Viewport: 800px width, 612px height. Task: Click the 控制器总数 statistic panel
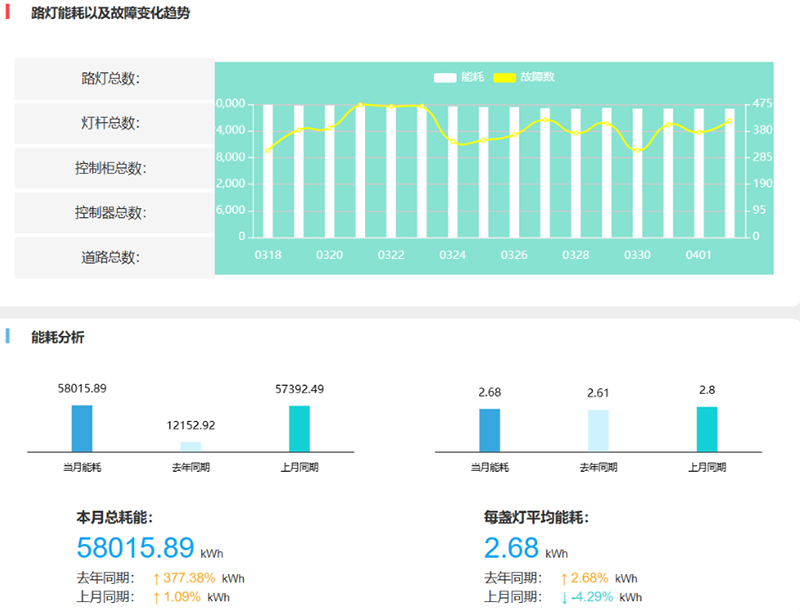110,212
